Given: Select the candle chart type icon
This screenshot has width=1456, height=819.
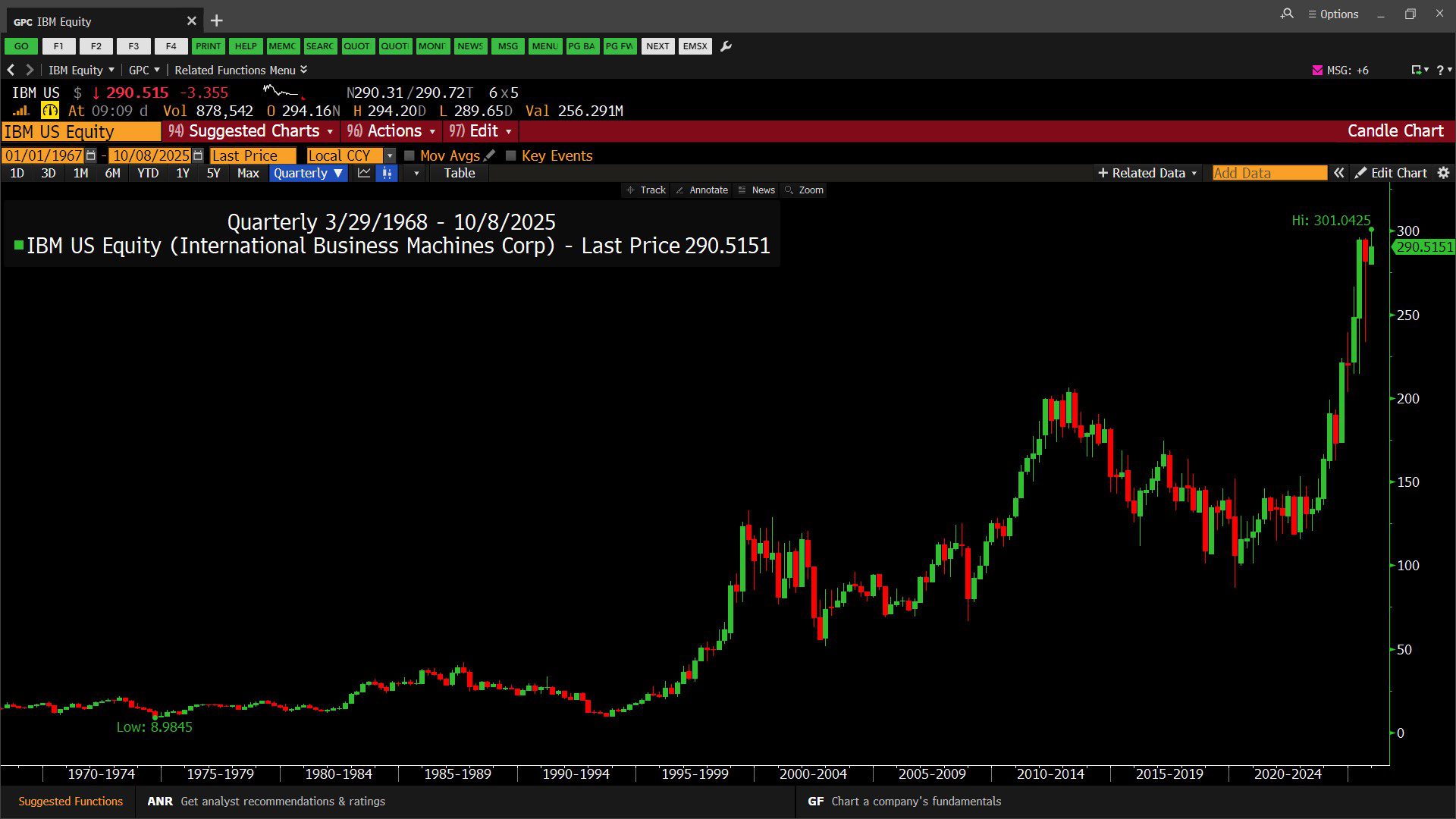Looking at the screenshot, I should 387,173.
